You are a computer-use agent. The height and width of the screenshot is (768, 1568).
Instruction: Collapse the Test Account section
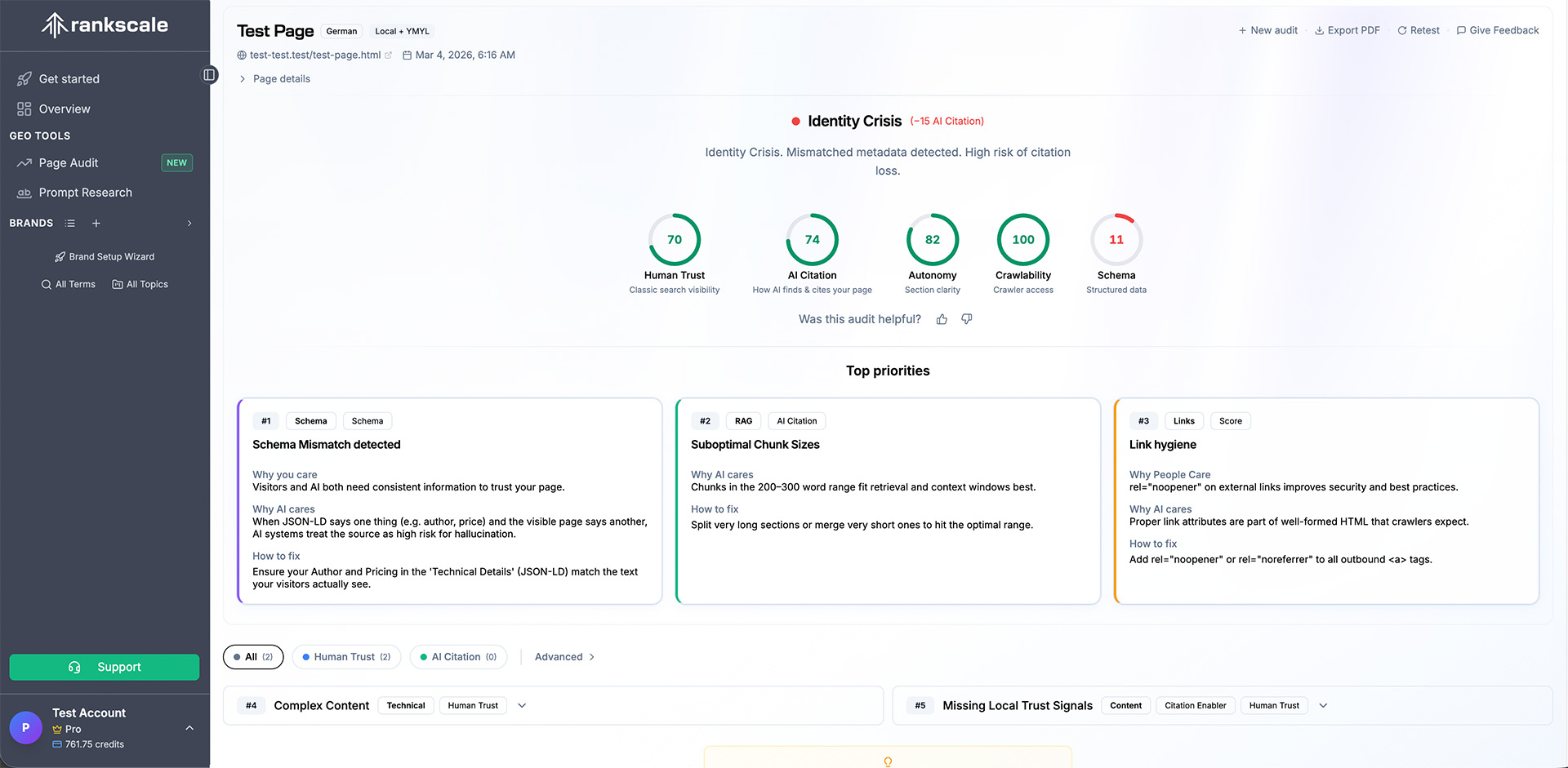point(189,728)
